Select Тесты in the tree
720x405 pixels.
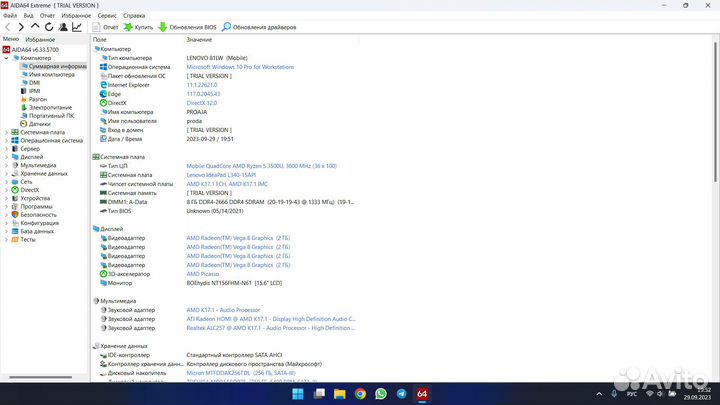click(23, 240)
